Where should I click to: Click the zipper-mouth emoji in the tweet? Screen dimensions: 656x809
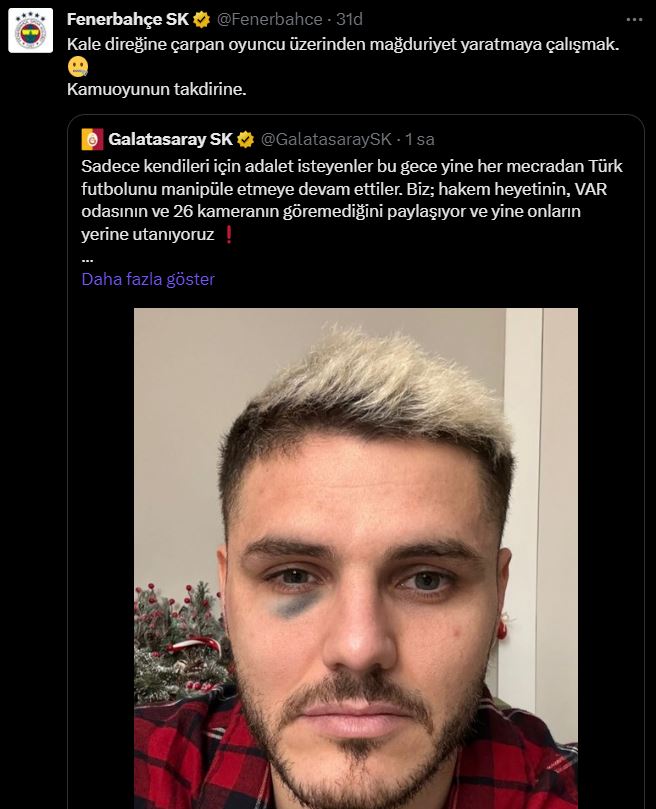click(x=78, y=66)
